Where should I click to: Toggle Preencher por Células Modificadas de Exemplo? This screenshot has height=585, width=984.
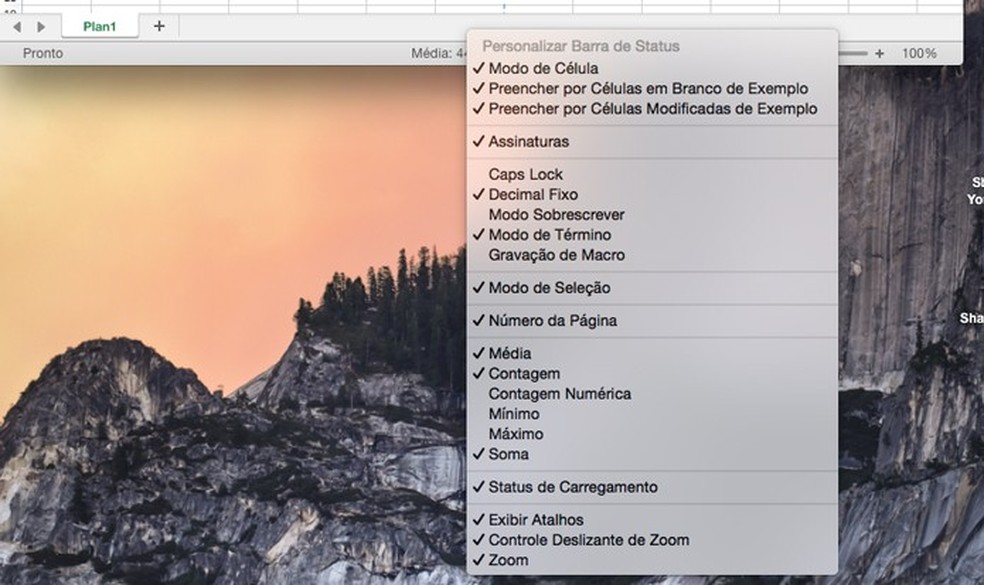(652, 109)
